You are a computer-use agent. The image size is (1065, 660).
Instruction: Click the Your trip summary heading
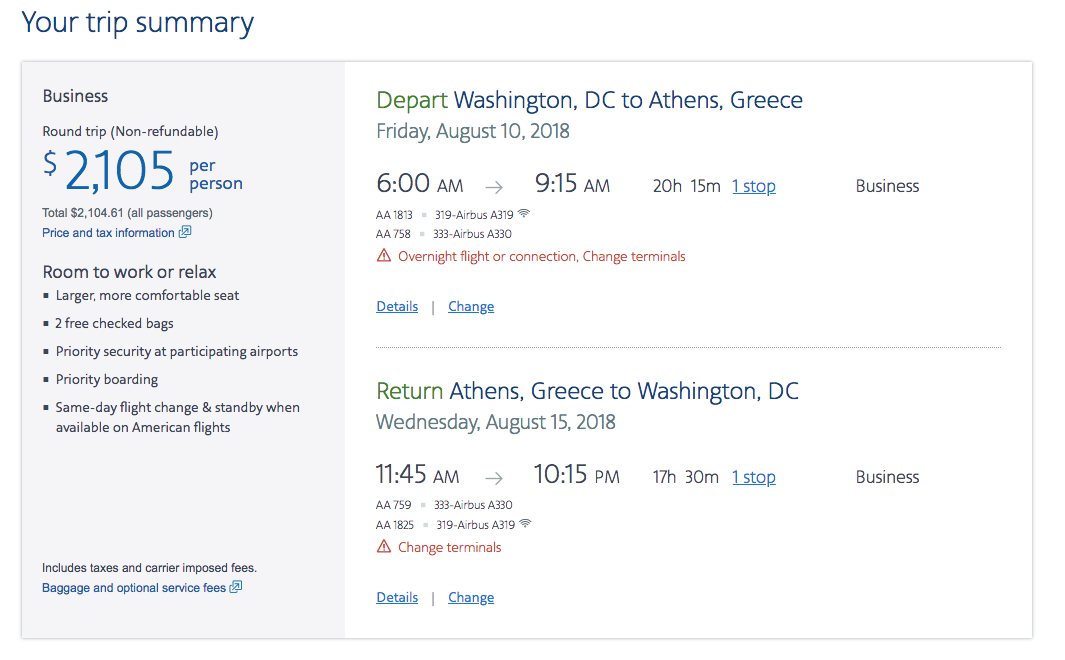point(138,23)
